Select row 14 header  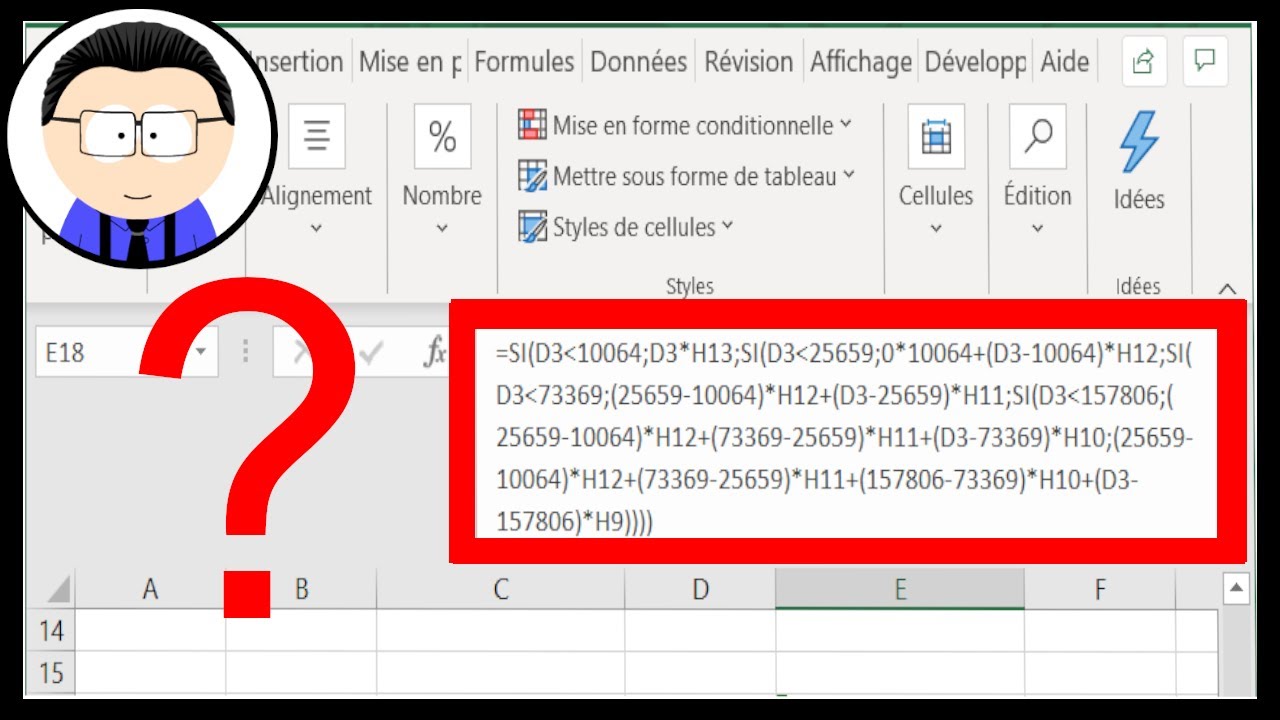click(51, 631)
